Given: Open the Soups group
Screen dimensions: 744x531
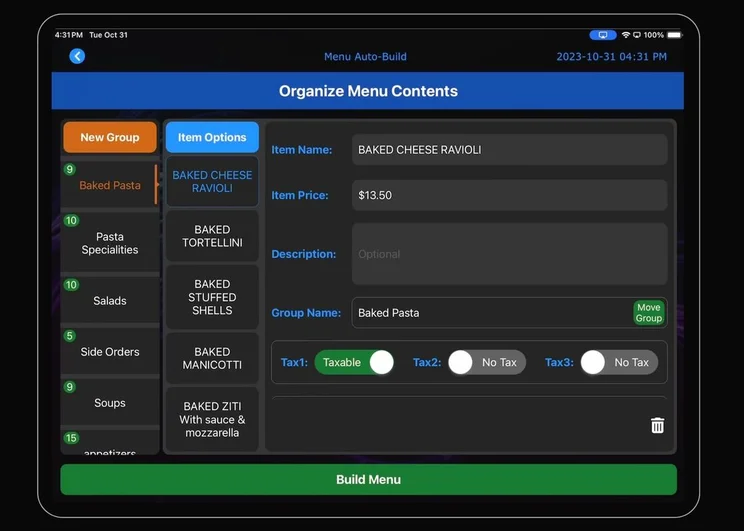Looking at the screenshot, I should tap(110, 402).
